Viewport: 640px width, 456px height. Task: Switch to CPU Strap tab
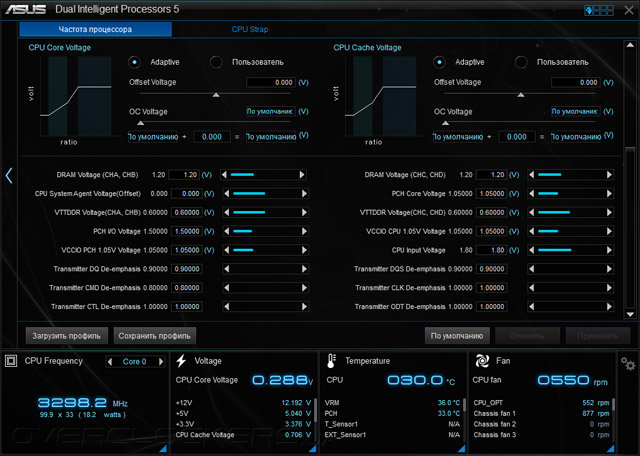(250, 29)
